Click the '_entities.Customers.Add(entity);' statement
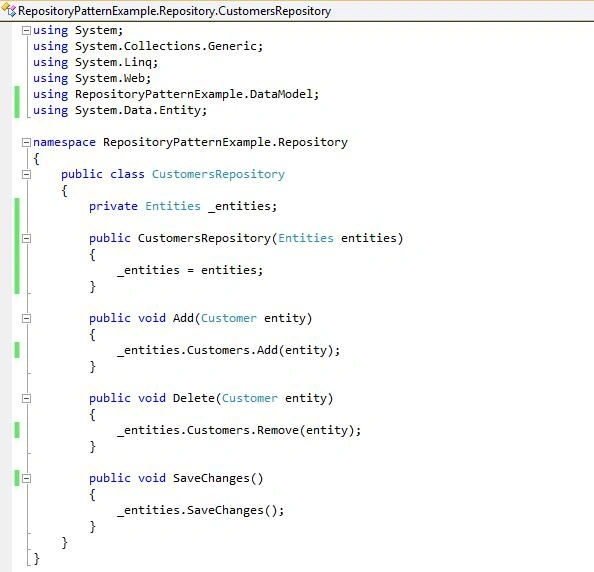 pos(229,350)
